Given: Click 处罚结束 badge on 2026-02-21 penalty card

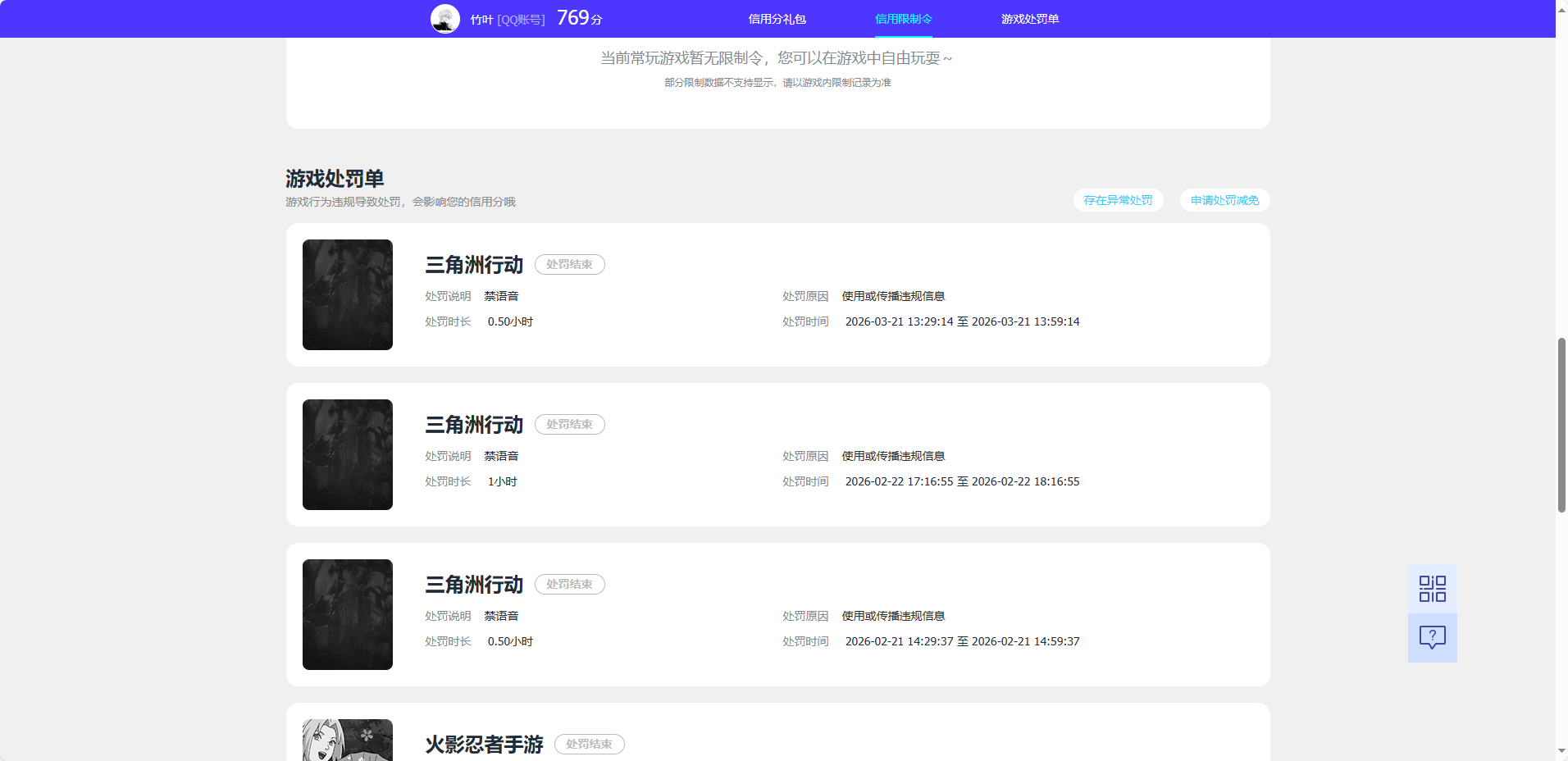Looking at the screenshot, I should (x=570, y=584).
